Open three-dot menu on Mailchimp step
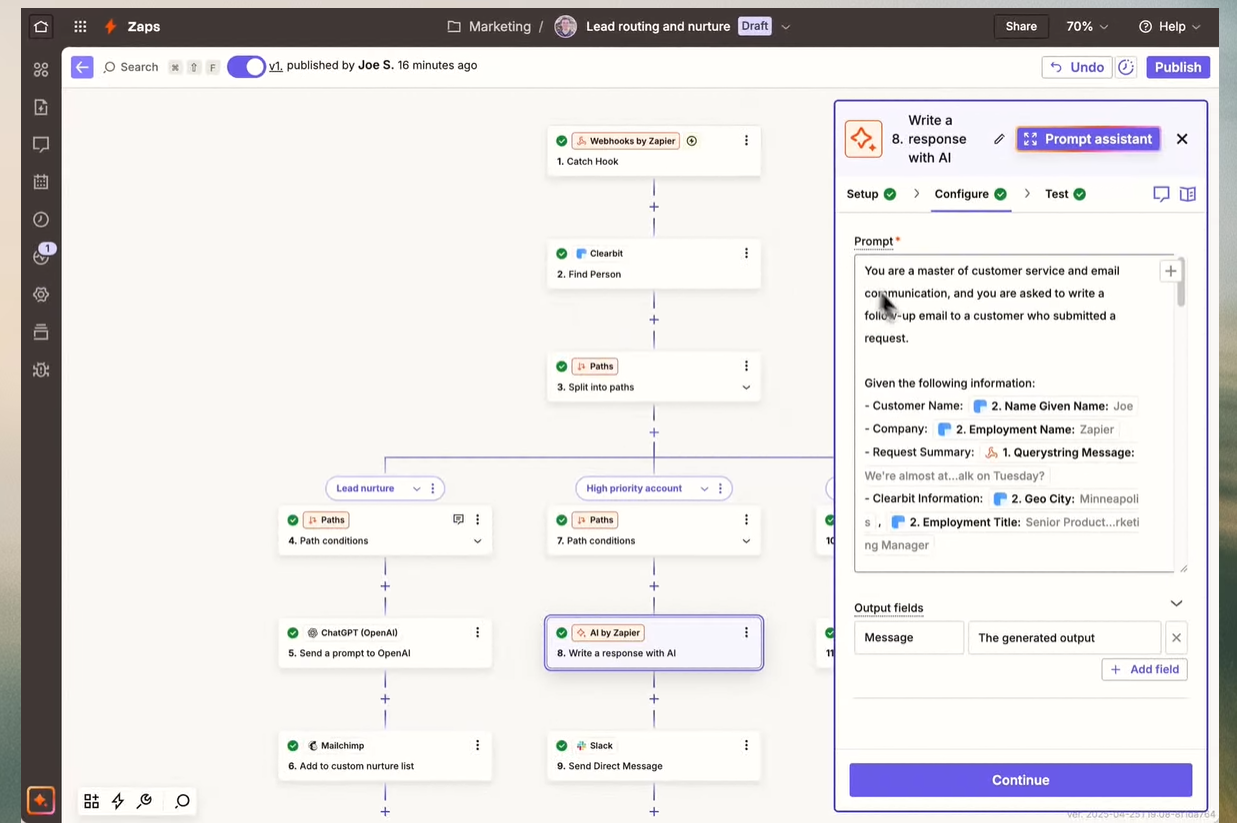The width and height of the screenshot is (1237, 823). [x=477, y=745]
